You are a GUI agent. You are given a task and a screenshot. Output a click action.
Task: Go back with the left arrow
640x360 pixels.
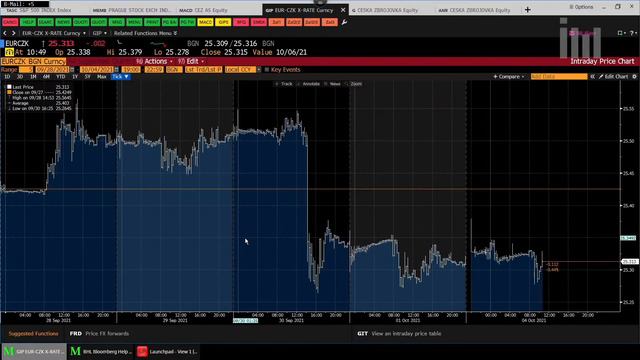pyautogui.click(x=5, y=33)
